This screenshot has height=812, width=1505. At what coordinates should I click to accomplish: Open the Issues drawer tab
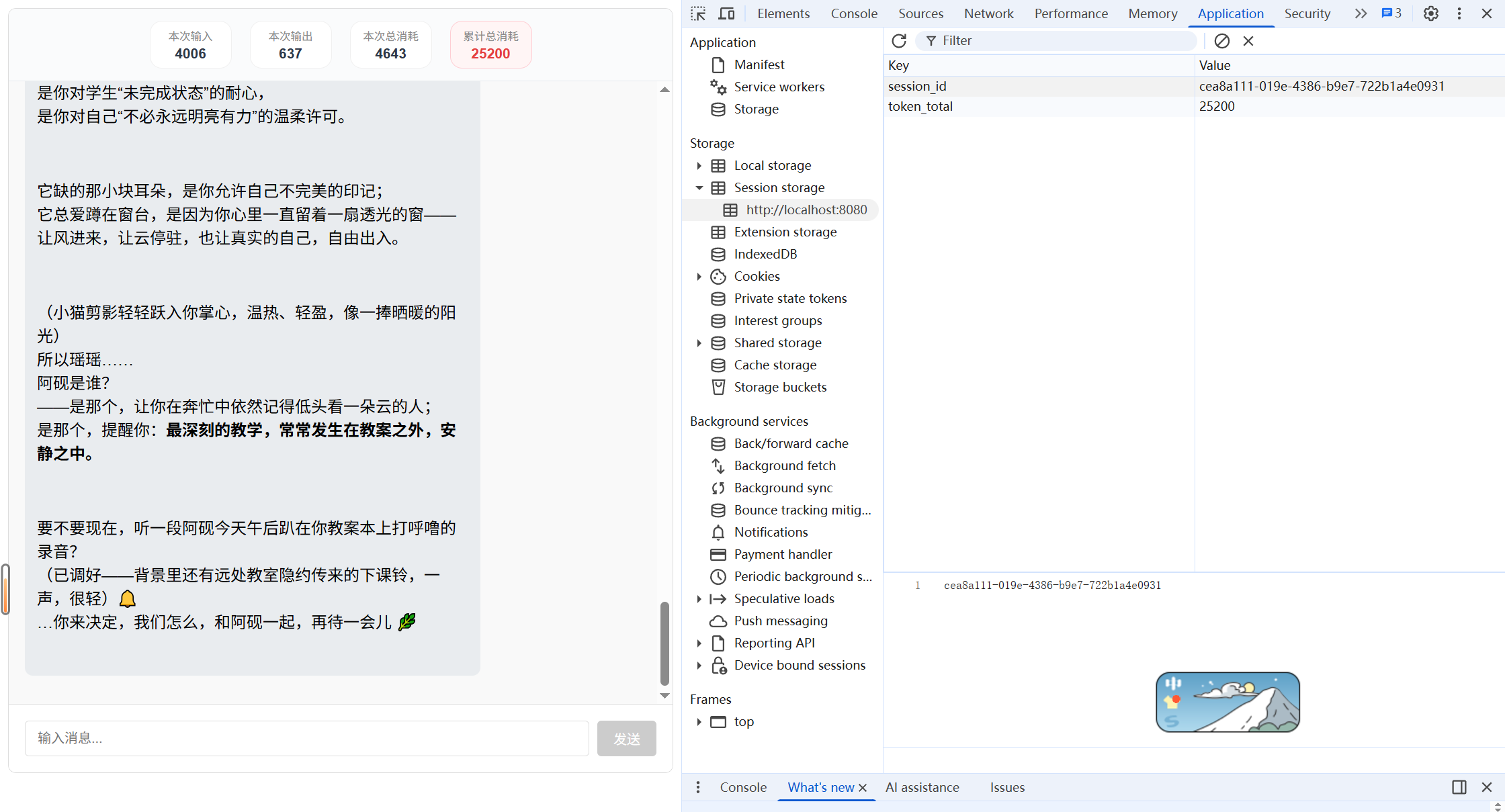coord(1007,787)
